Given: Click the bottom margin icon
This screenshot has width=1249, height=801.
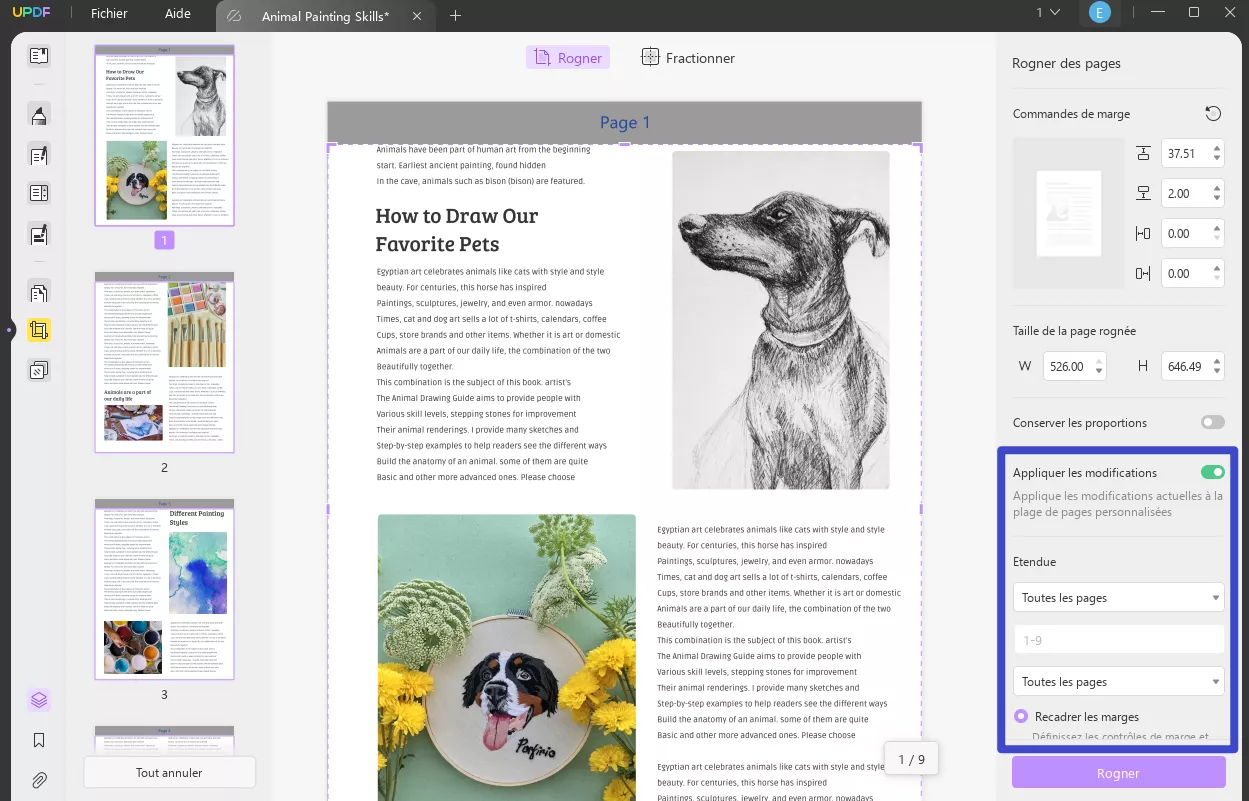Looking at the screenshot, I should coord(1144,194).
